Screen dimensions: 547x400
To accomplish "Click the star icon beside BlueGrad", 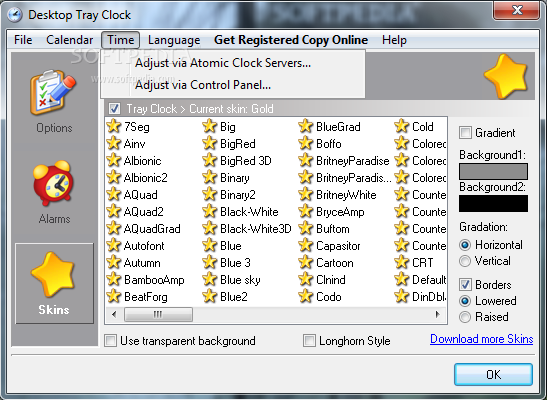I will click(x=305, y=126).
